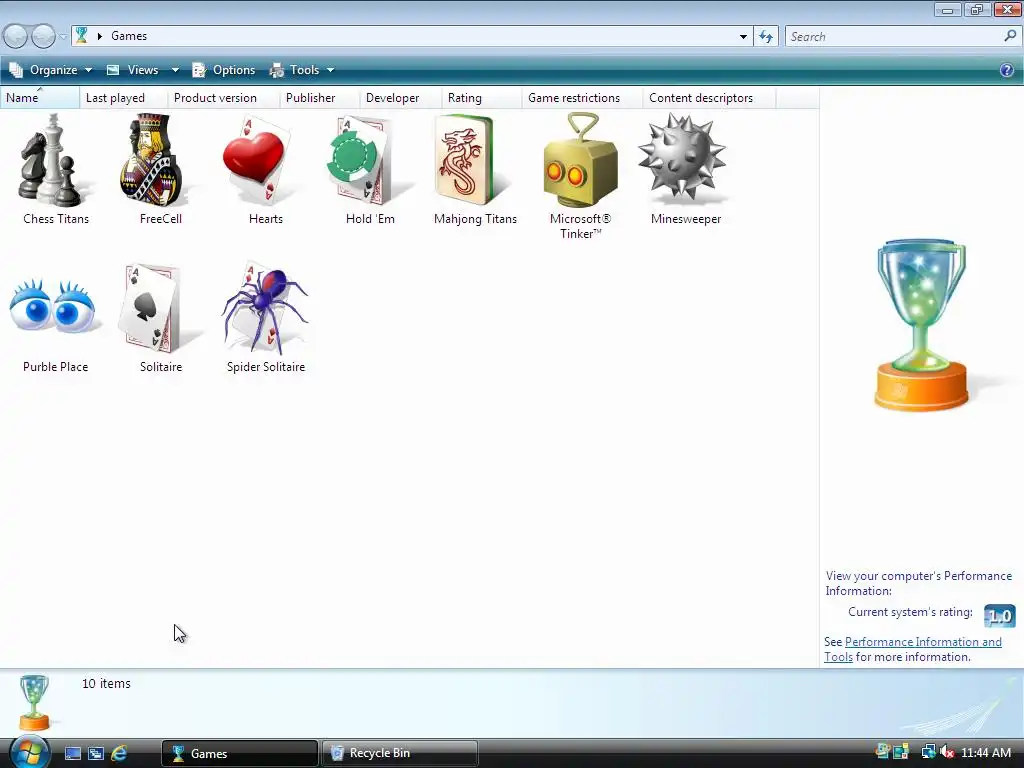
Task: Click Switch between windows quick launch icon
Action: [96, 753]
